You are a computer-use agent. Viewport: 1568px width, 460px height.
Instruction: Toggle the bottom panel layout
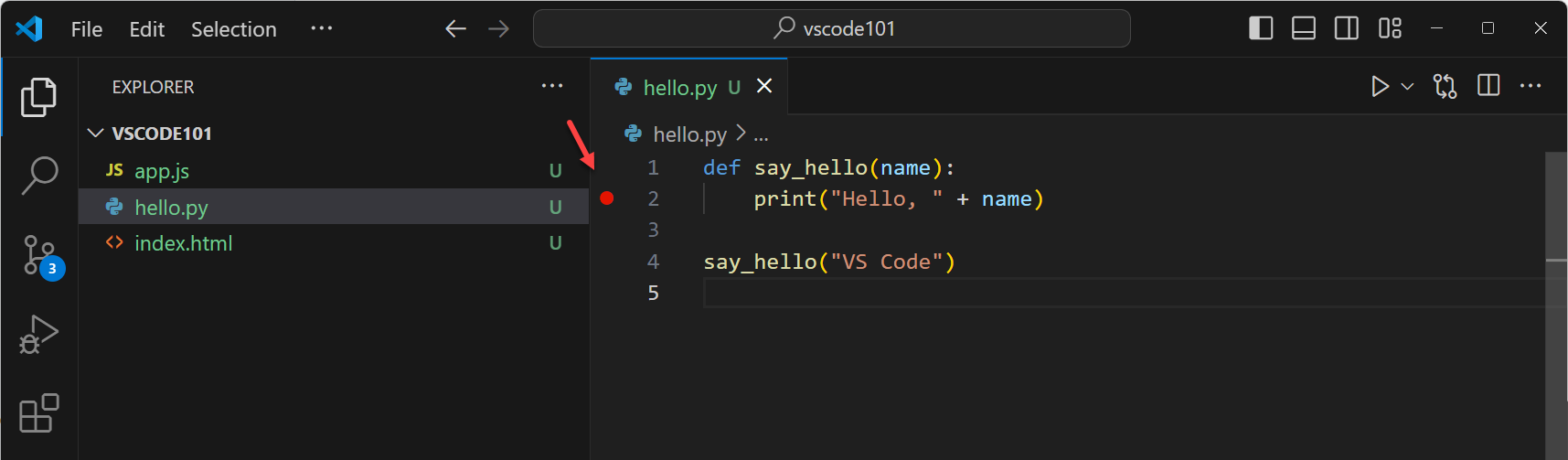pos(1304,28)
